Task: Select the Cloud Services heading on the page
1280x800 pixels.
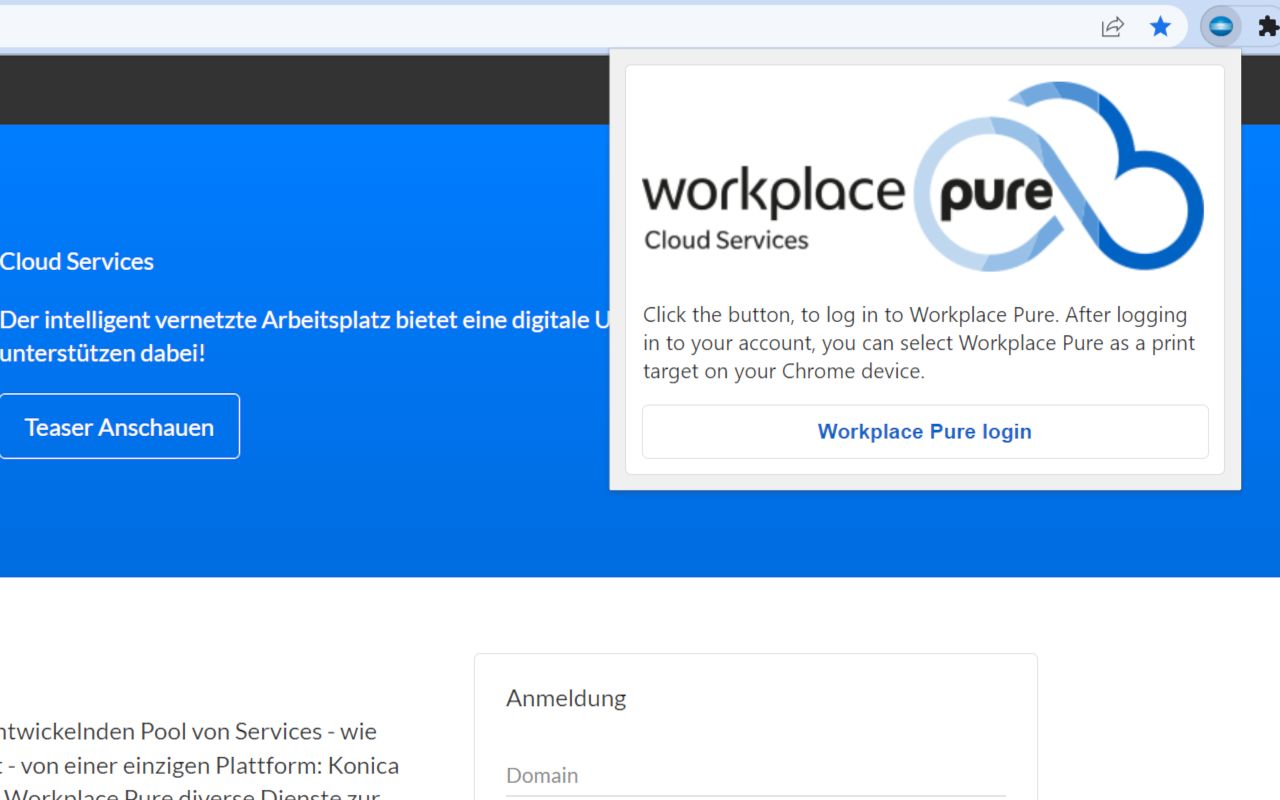Action: (x=77, y=261)
